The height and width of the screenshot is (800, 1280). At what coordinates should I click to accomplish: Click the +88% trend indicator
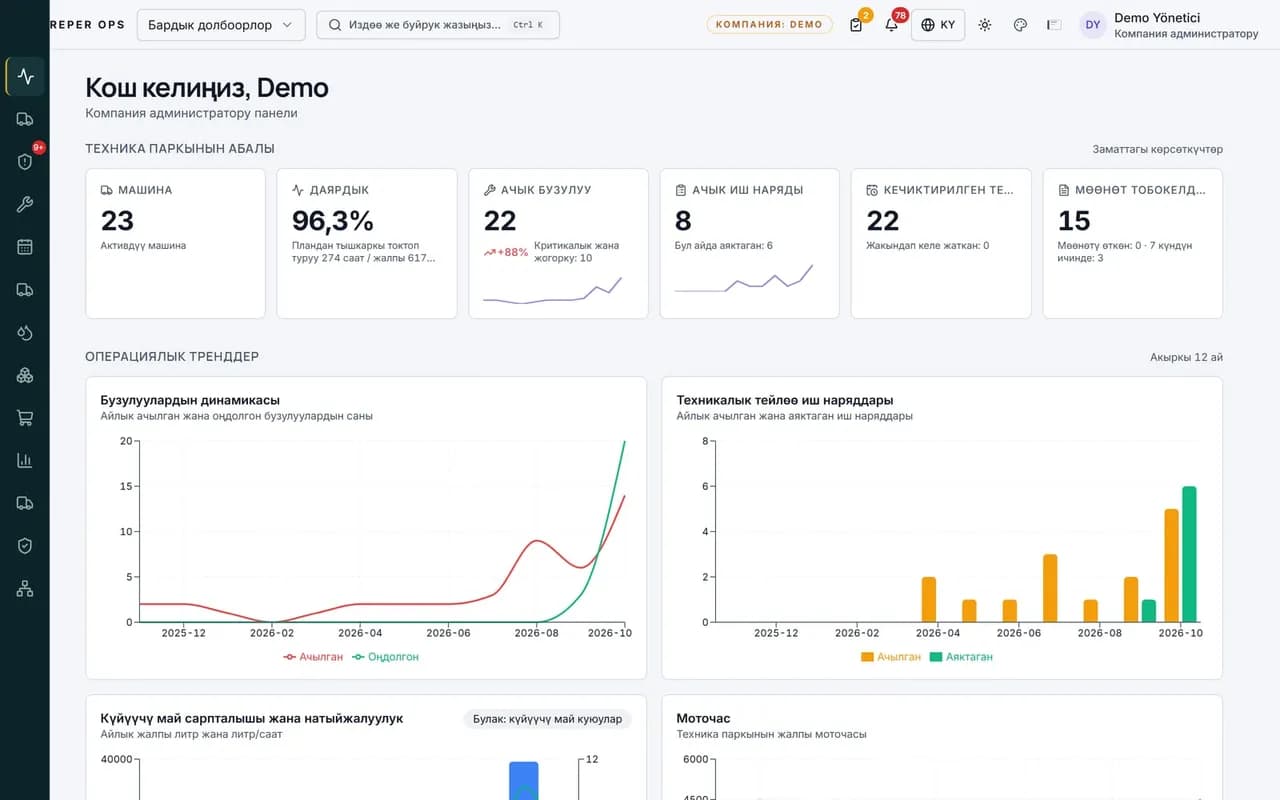[x=506, y=252]
